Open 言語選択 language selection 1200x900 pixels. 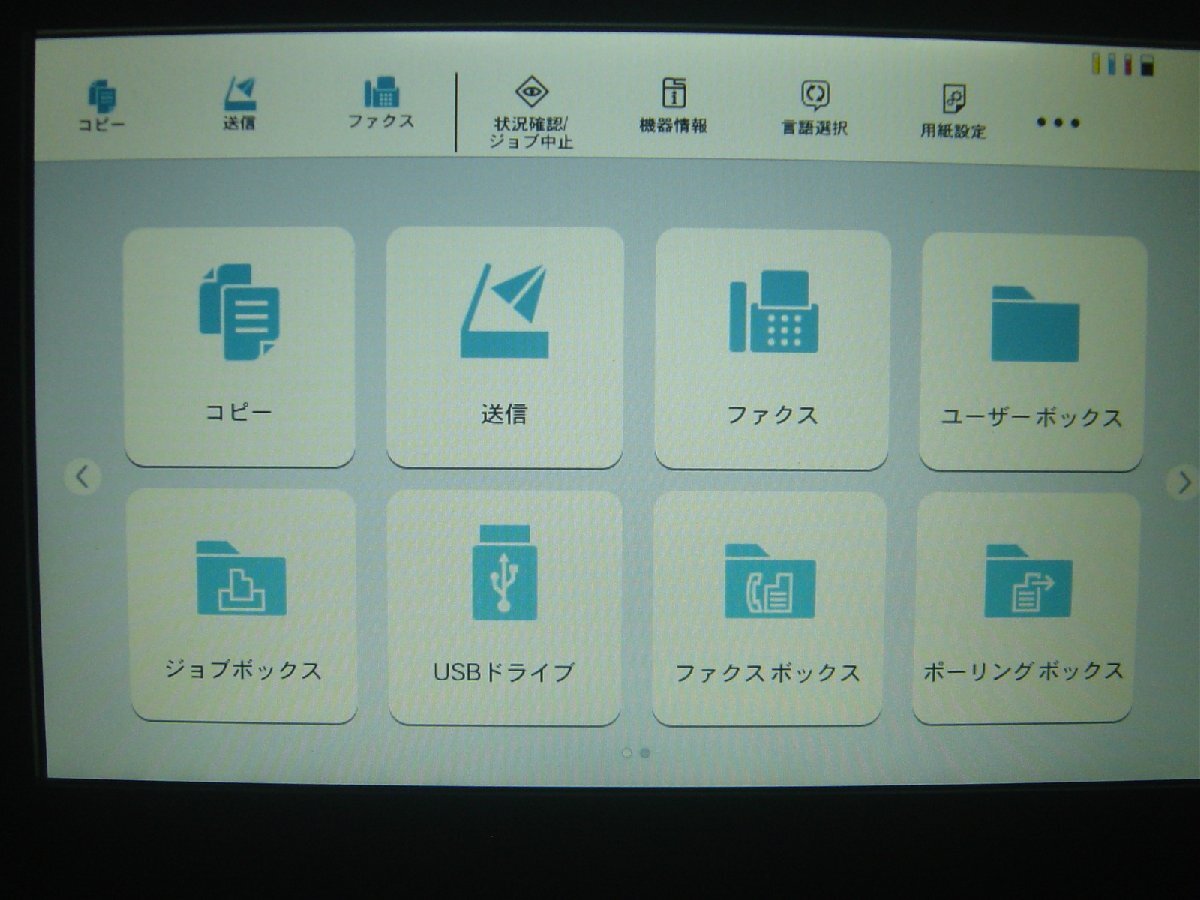tap(815, 108)
